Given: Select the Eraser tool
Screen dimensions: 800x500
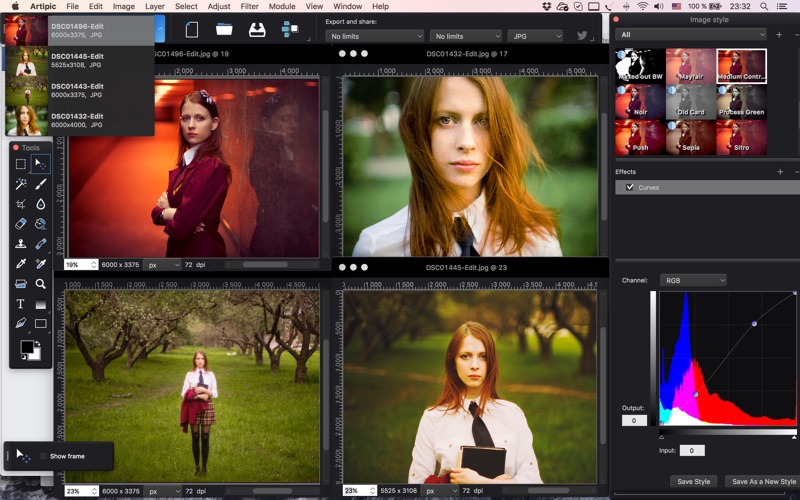Looking at the screenshot, I should click(20, 223).
